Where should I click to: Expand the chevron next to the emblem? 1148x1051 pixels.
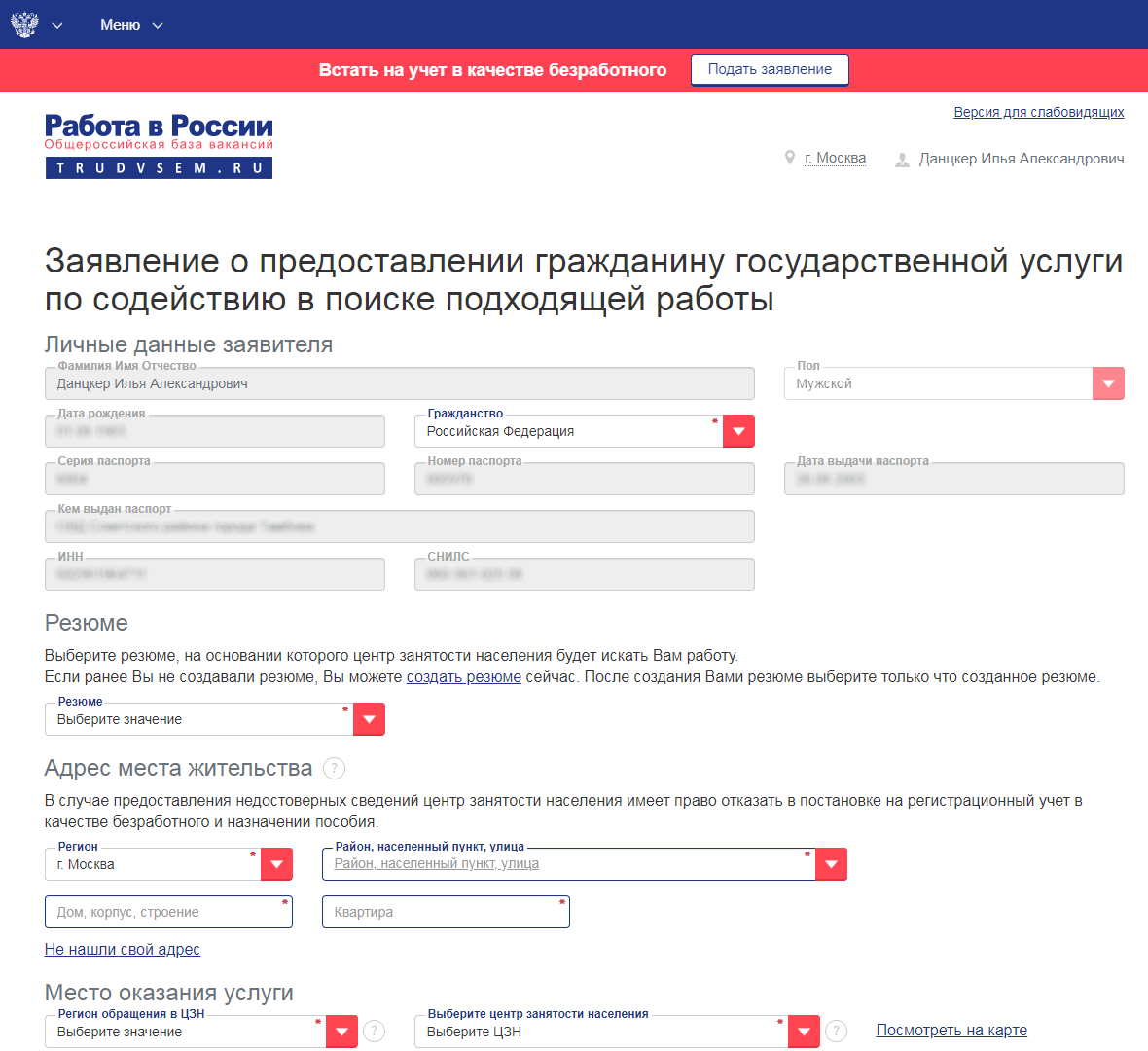57,25
